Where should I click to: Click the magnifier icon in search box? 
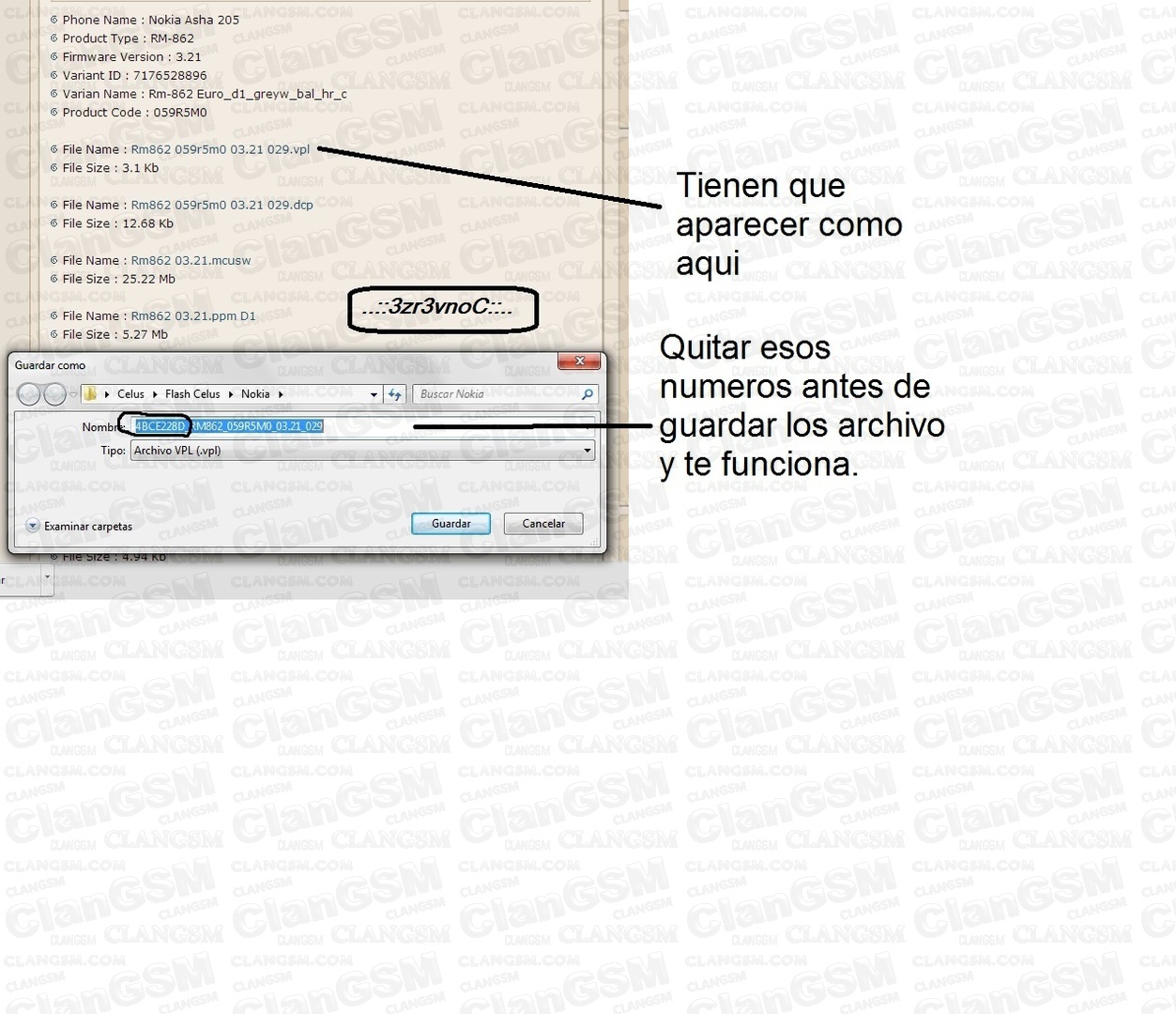point(588,394)
